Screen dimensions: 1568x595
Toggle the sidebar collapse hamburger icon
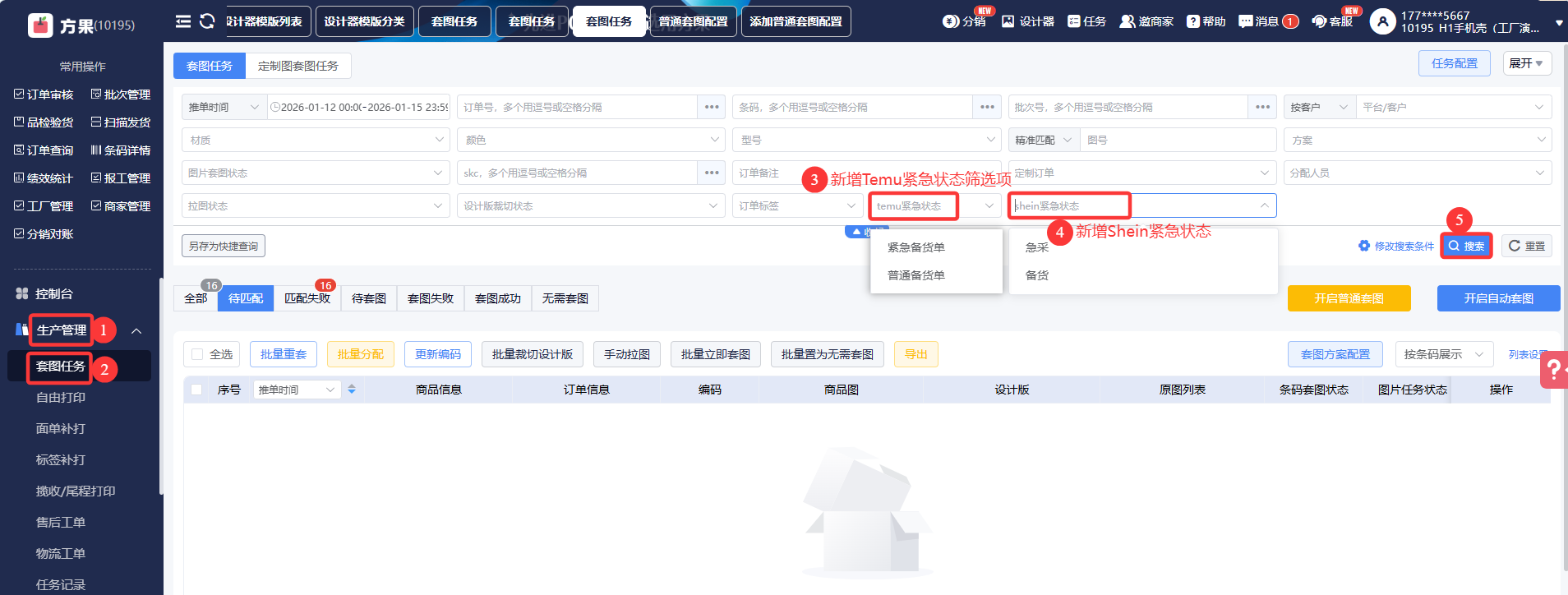(x=183, y=21)
